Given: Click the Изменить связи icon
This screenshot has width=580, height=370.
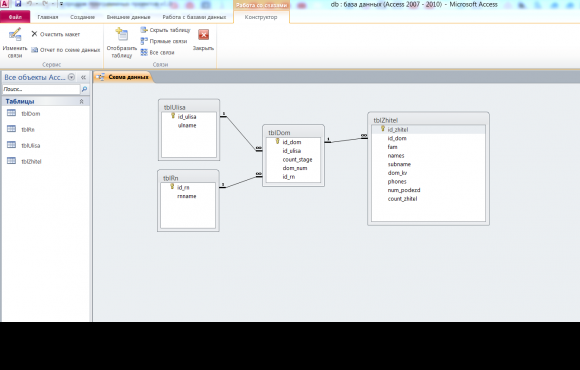Looking at the screenshot, I should pos(15,34).
